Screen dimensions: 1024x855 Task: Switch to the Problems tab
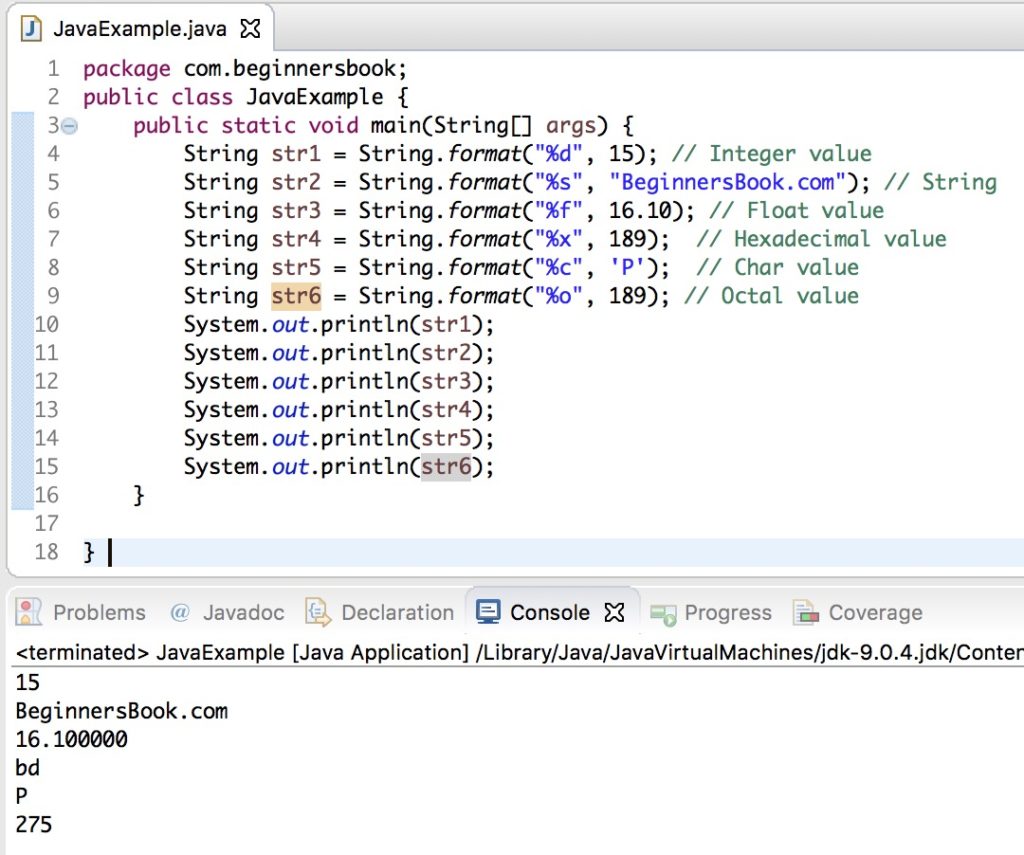pos(98,612)
